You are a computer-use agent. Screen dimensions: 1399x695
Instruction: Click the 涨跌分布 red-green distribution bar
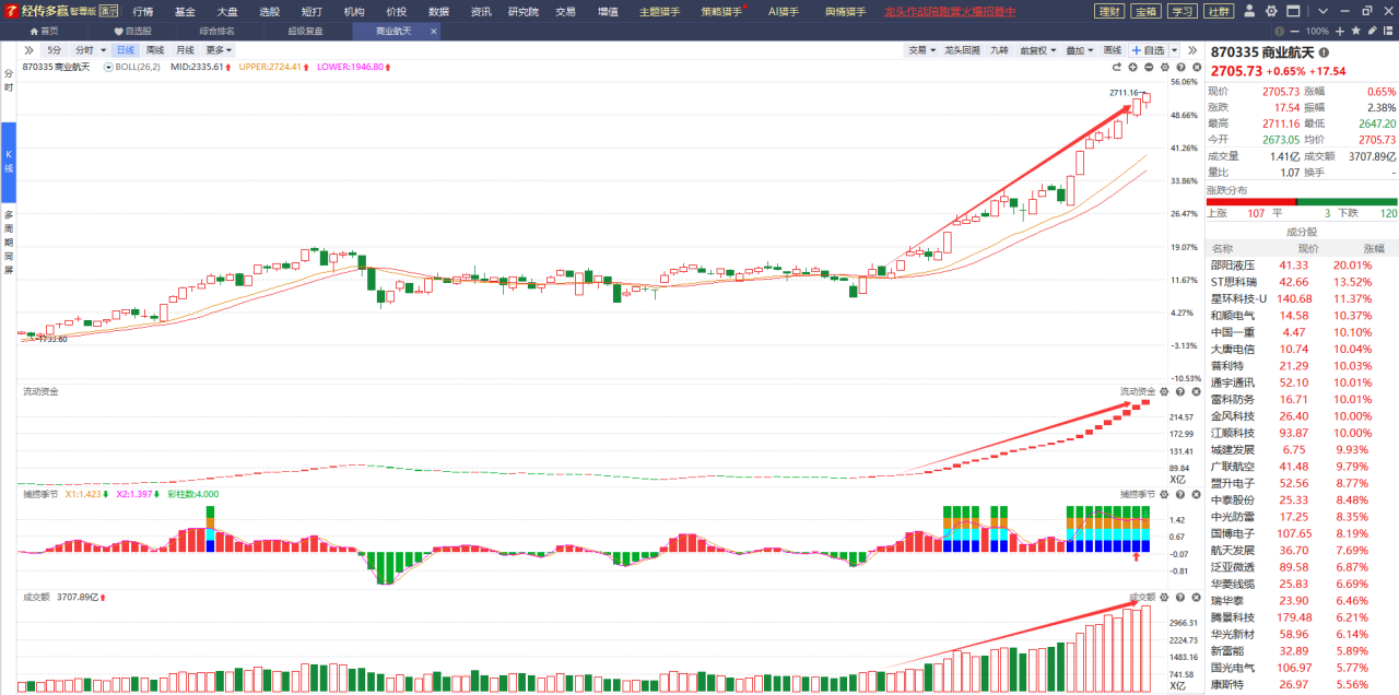(x=1301, y=202)
